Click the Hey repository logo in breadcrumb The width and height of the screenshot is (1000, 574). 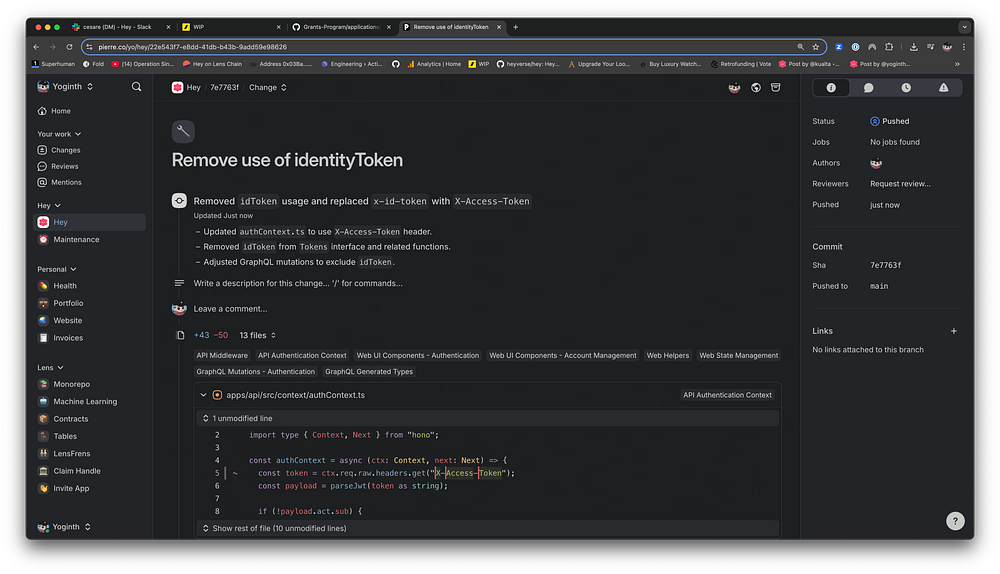tap(178, 88)
